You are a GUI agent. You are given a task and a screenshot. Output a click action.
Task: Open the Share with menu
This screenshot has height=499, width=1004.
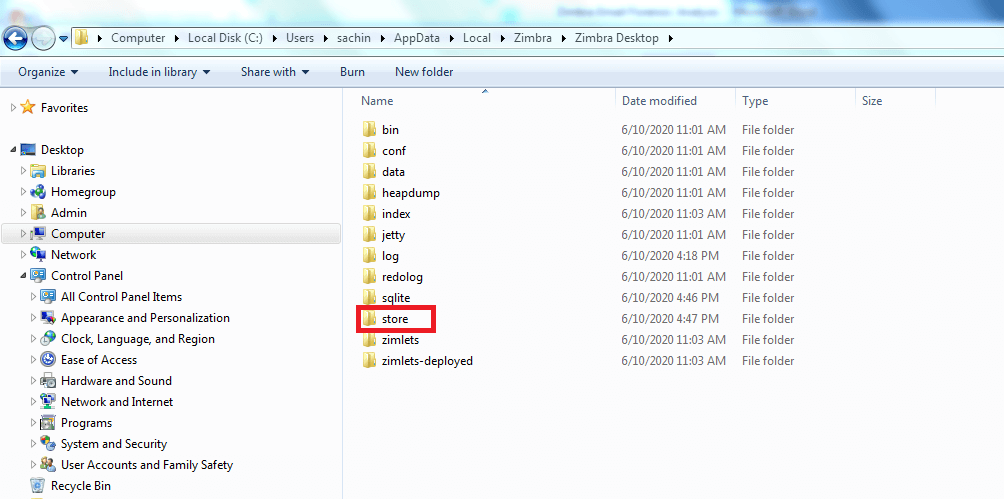275,72
